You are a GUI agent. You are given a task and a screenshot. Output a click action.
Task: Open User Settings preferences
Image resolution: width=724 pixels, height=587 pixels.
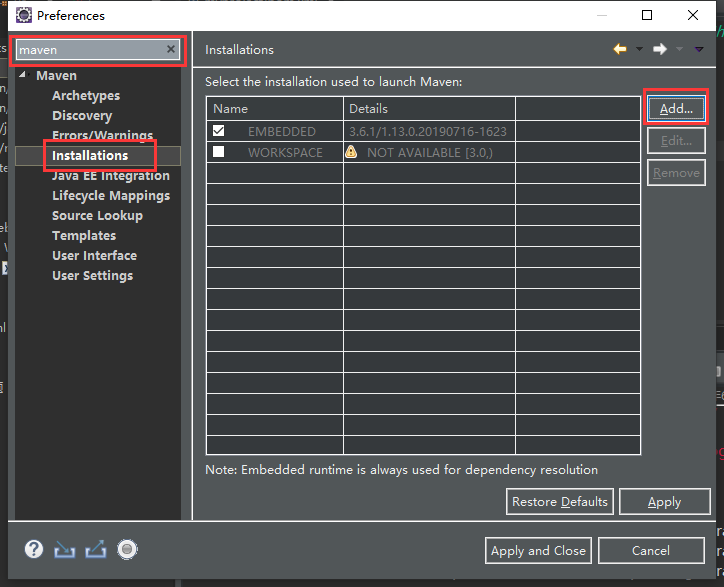click(x=92, y=276)
